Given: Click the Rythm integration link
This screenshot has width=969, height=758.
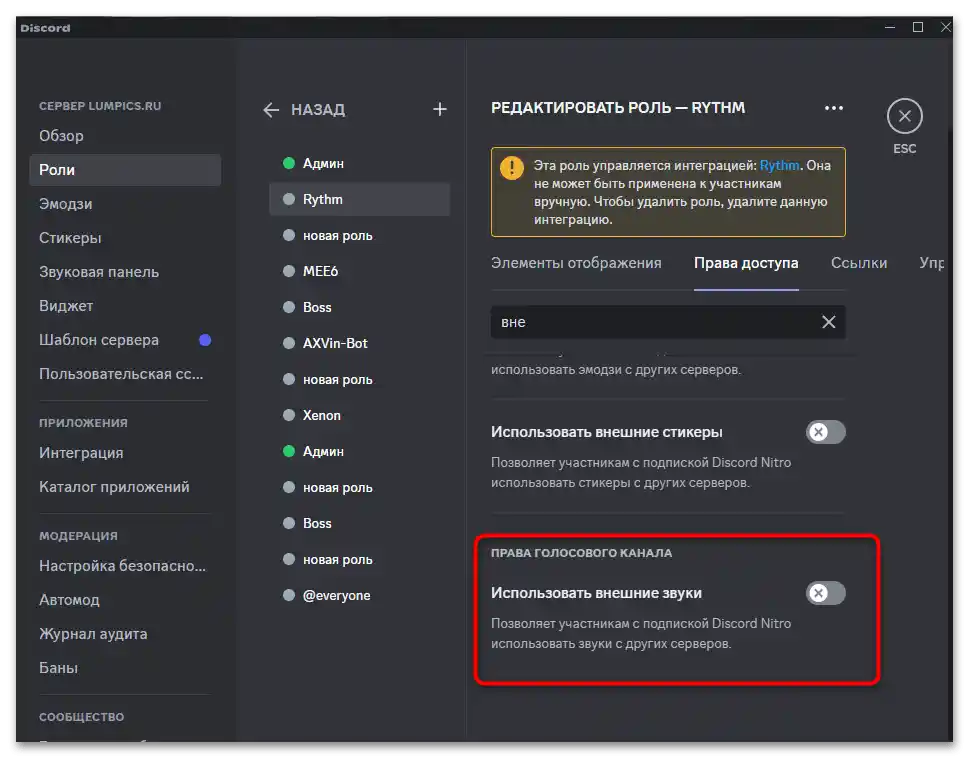Looking at the screenshot, I should tap(779, 166).
